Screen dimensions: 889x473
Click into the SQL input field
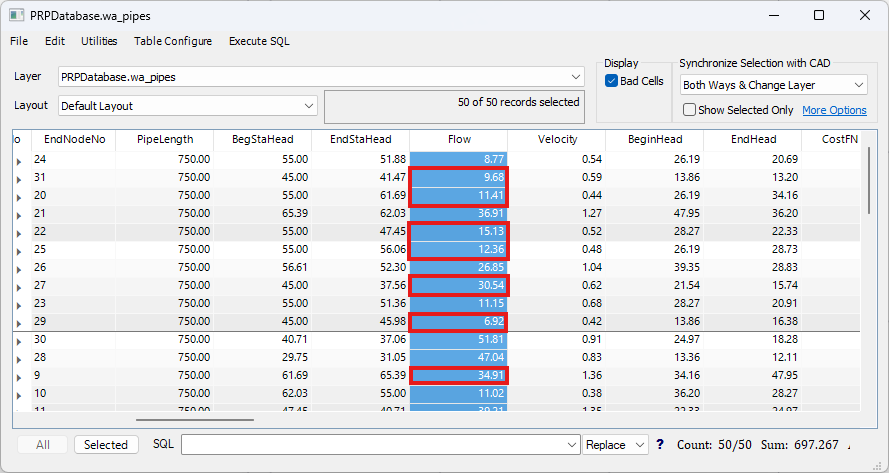pyautogui.click(x=374, y=445)
